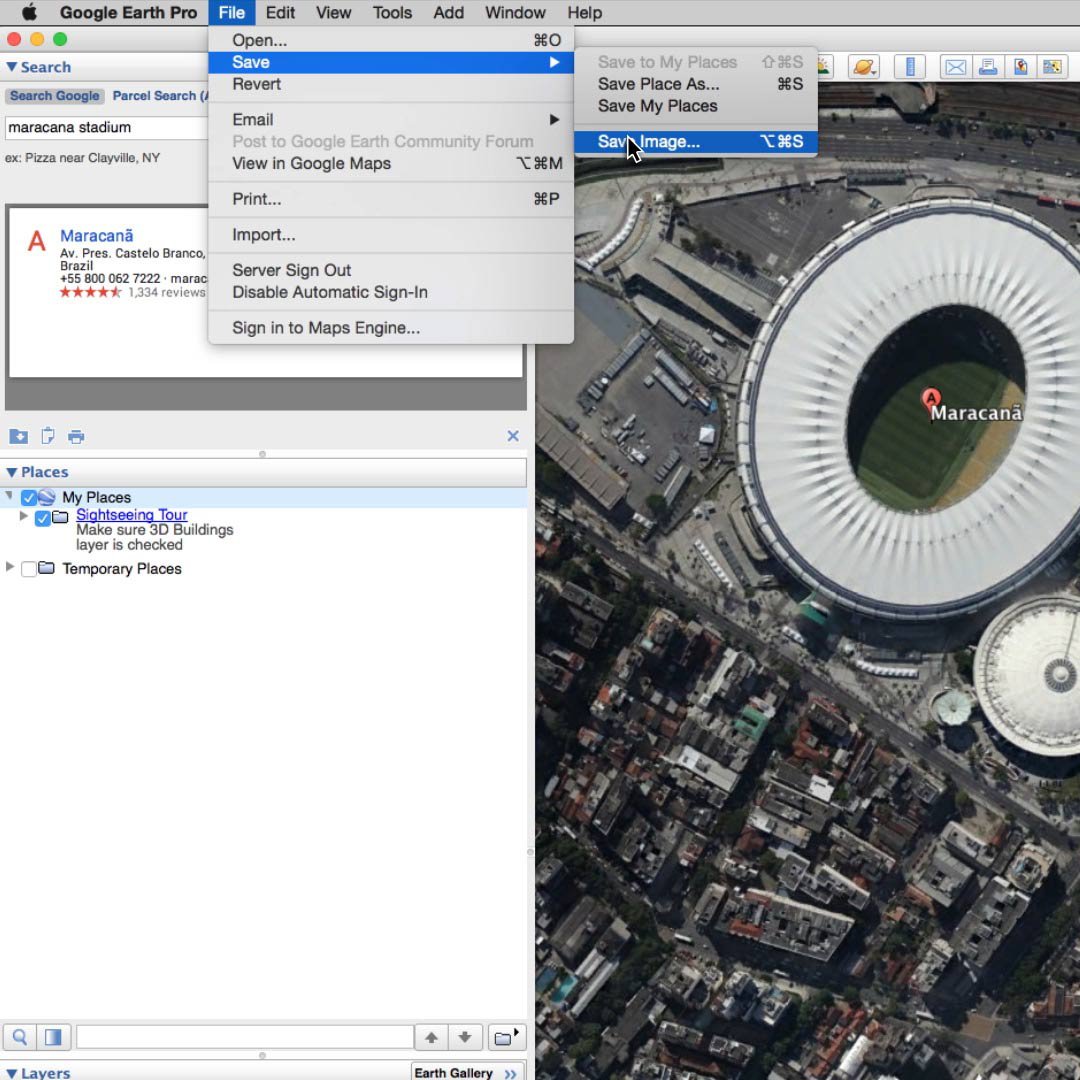Click the 1,334 reviews link
Screen dimensions: 1080x1080
pos(167,292)
